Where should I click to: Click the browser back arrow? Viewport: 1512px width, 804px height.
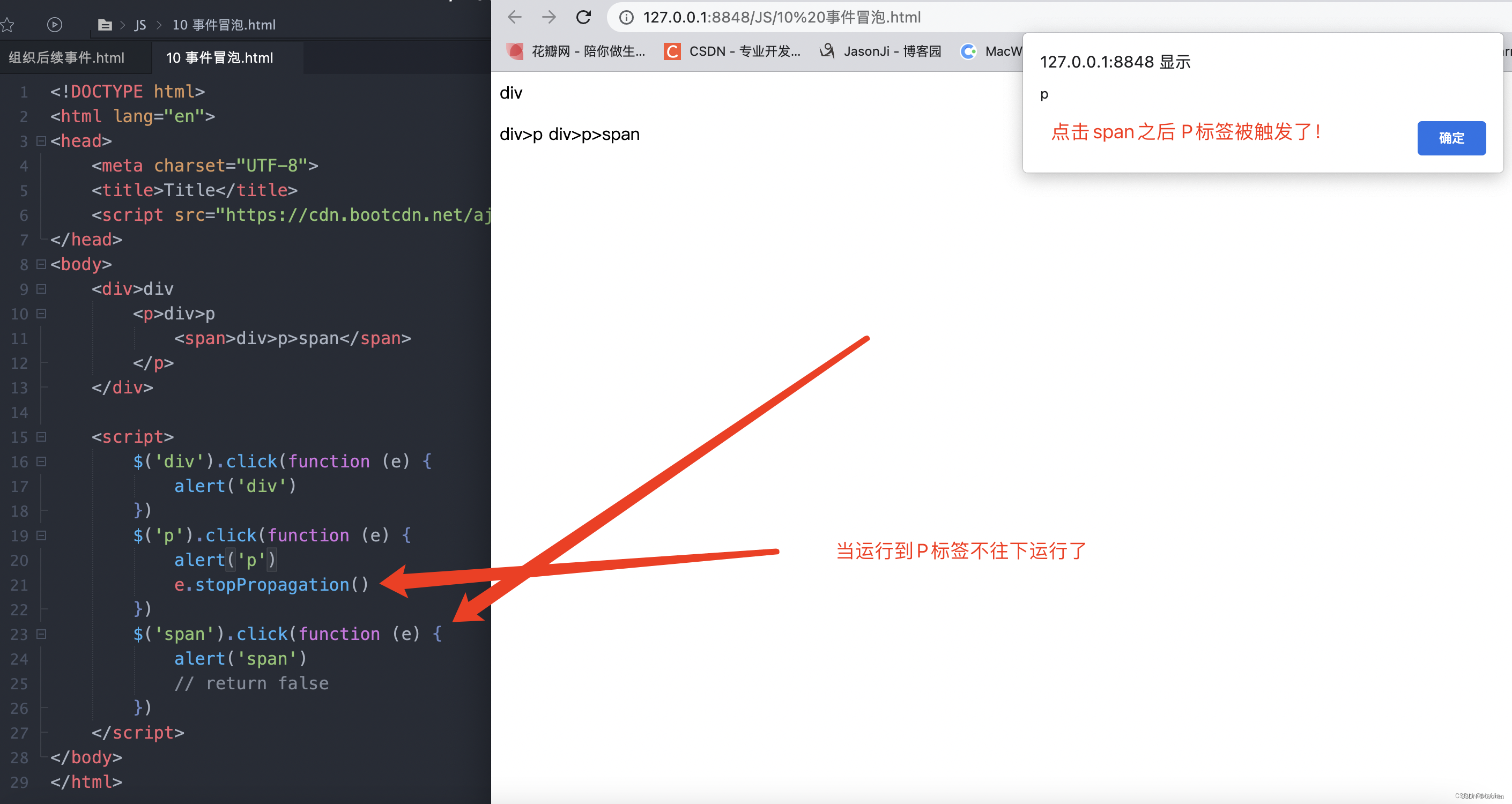click(x=515, y=17)
